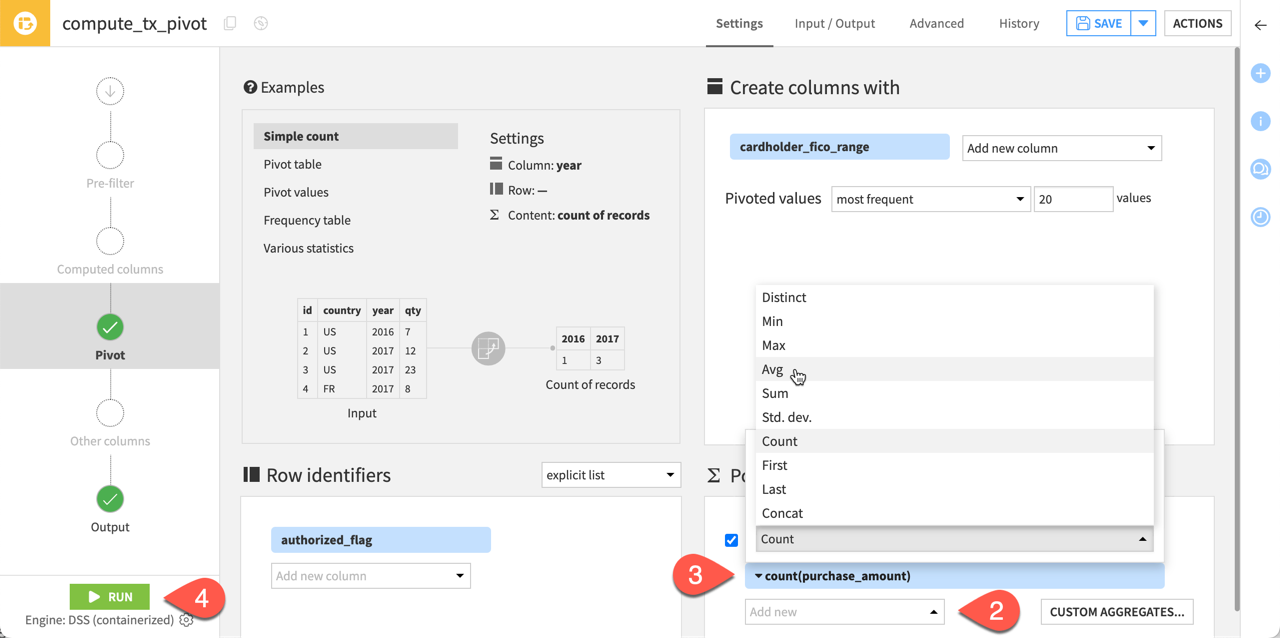Screen dimensions: 1280x639
Task: Click the copy icon beside compute_tx_pivot title
Action: [x=229, y=22]
